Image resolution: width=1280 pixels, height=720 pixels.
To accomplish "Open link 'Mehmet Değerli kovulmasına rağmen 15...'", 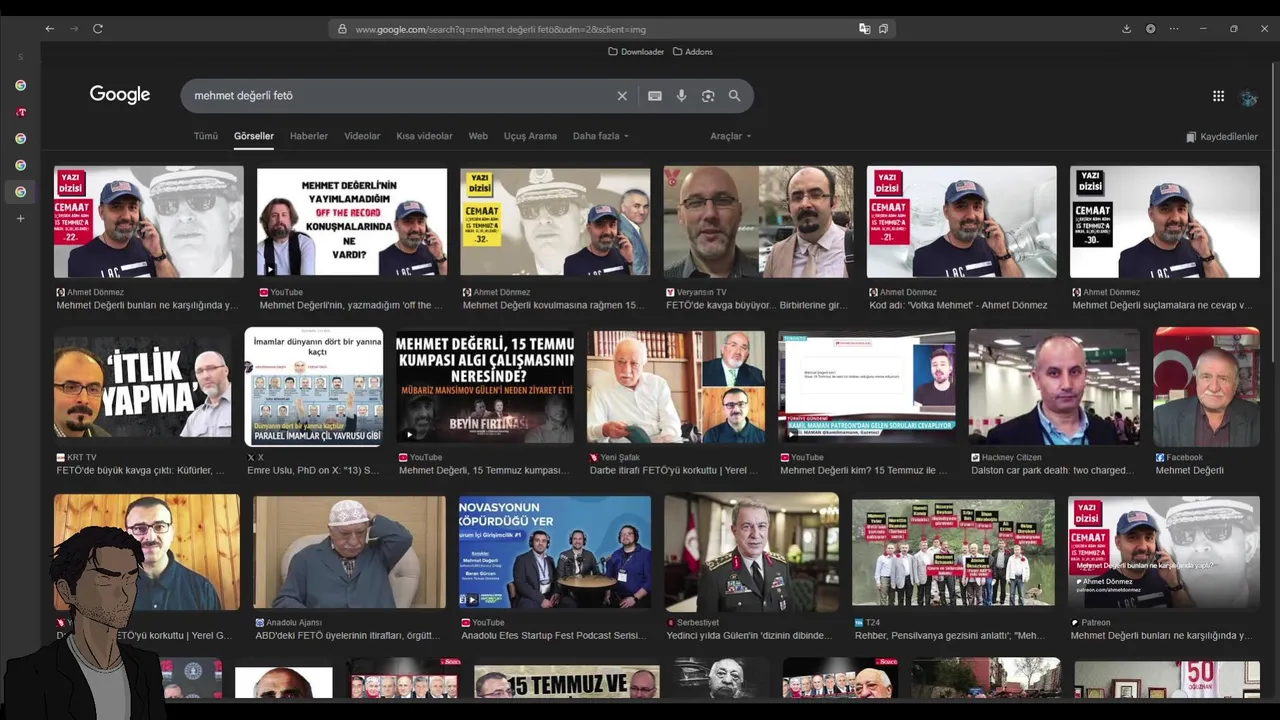I will click(x=553, y=306).
